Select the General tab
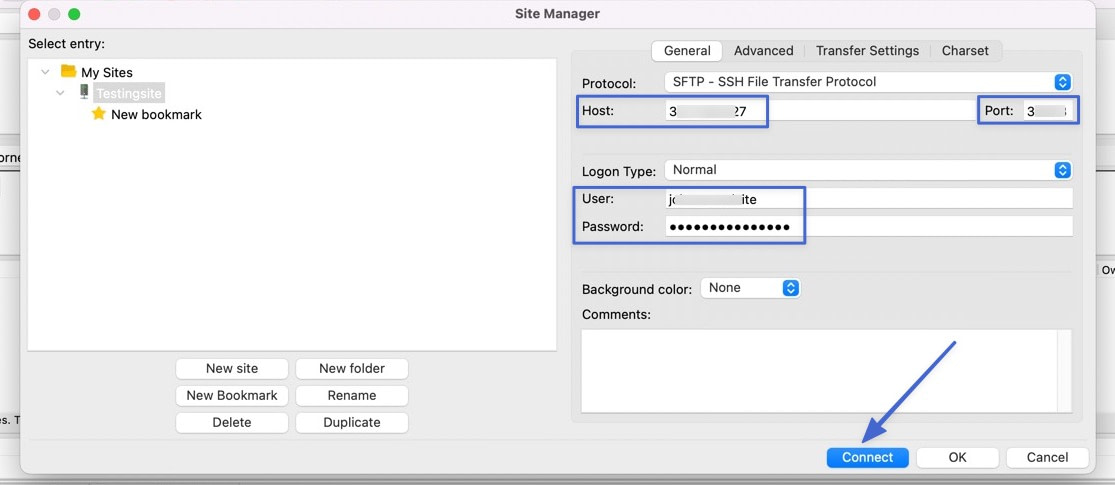Viewport: 1115px width, 485px height. coord(687,51)
